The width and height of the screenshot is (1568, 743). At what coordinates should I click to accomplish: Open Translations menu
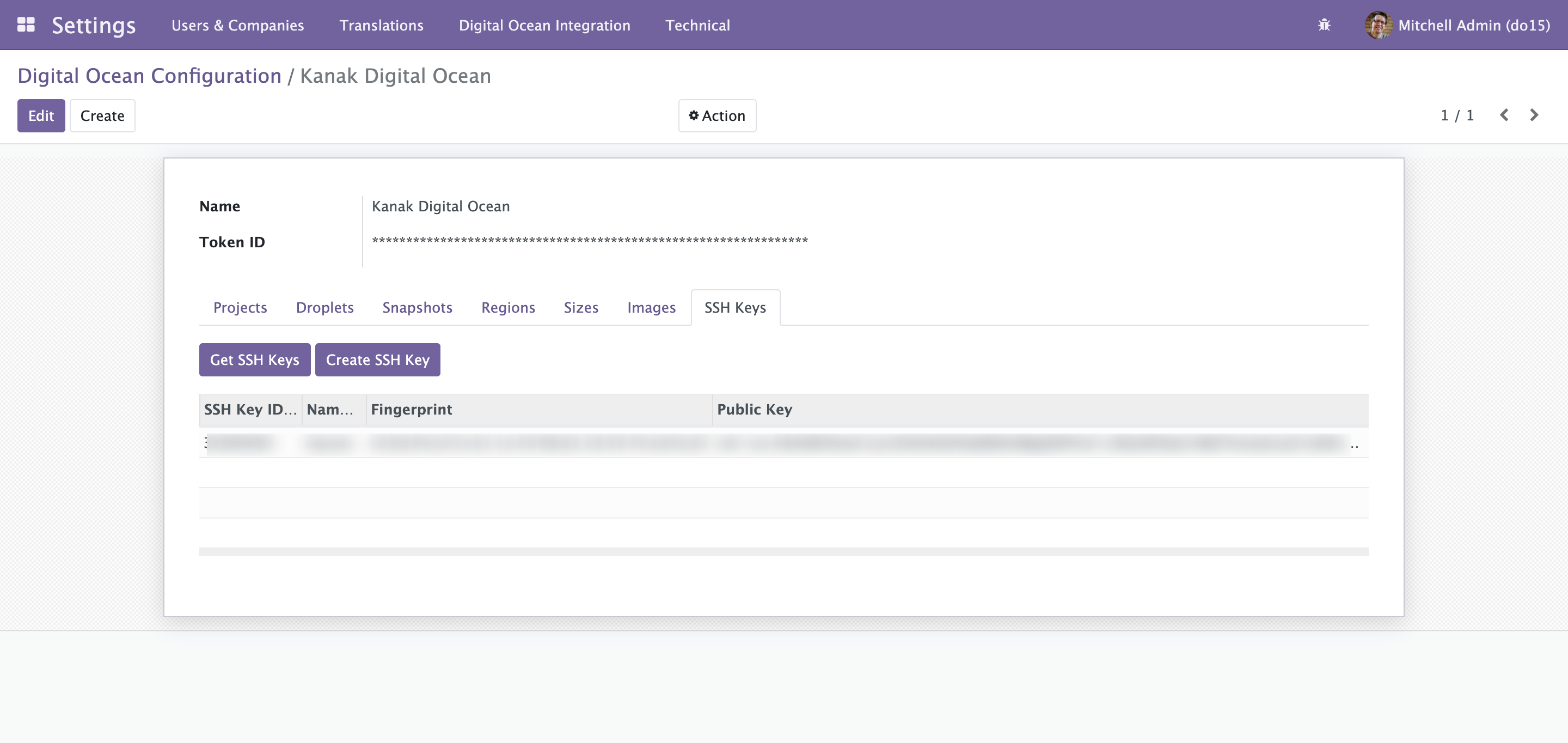coord(381,25)
